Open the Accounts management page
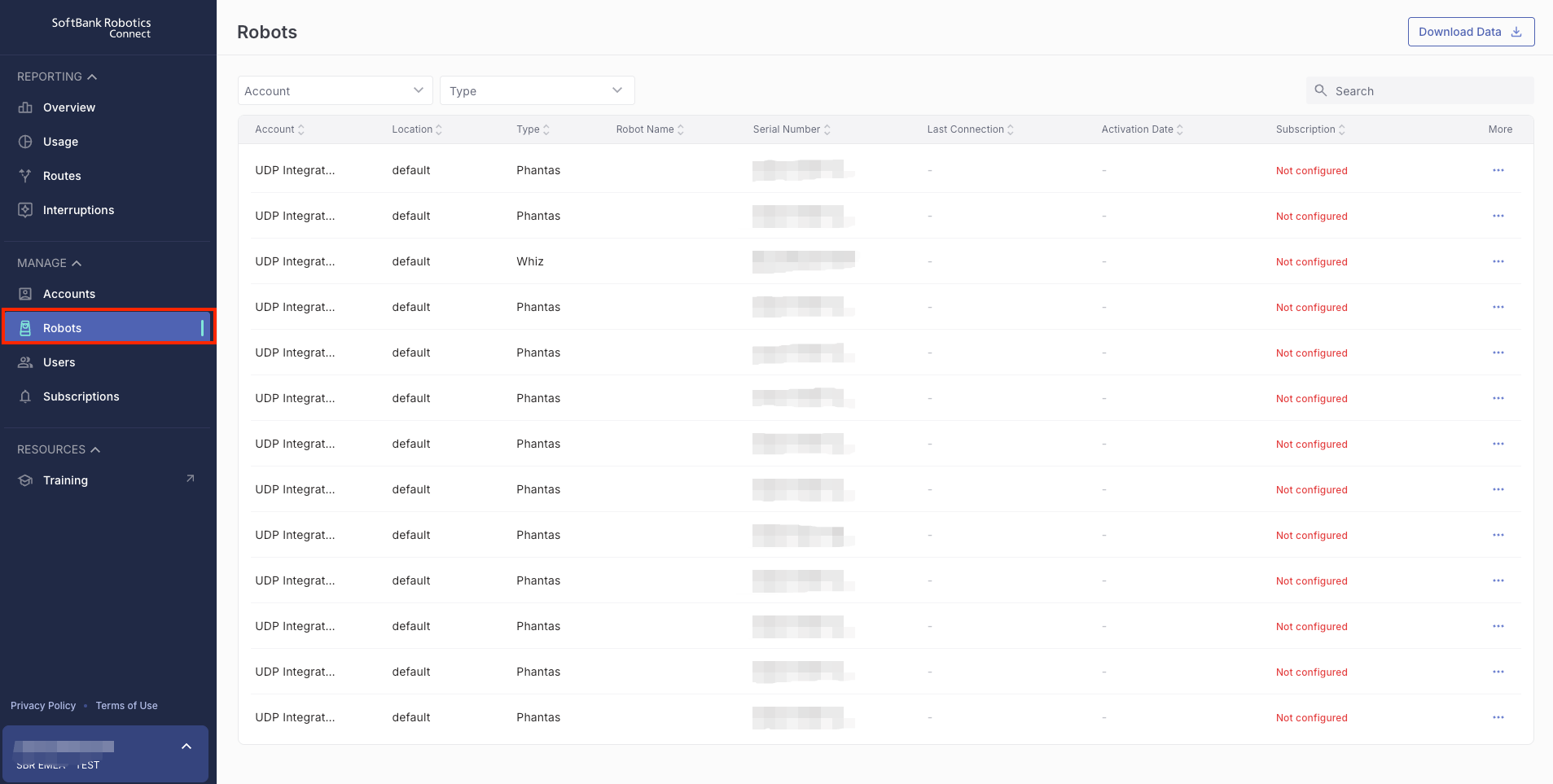Screen dimensions: 1553x784 pyautogui.click(x=69, y=294)
